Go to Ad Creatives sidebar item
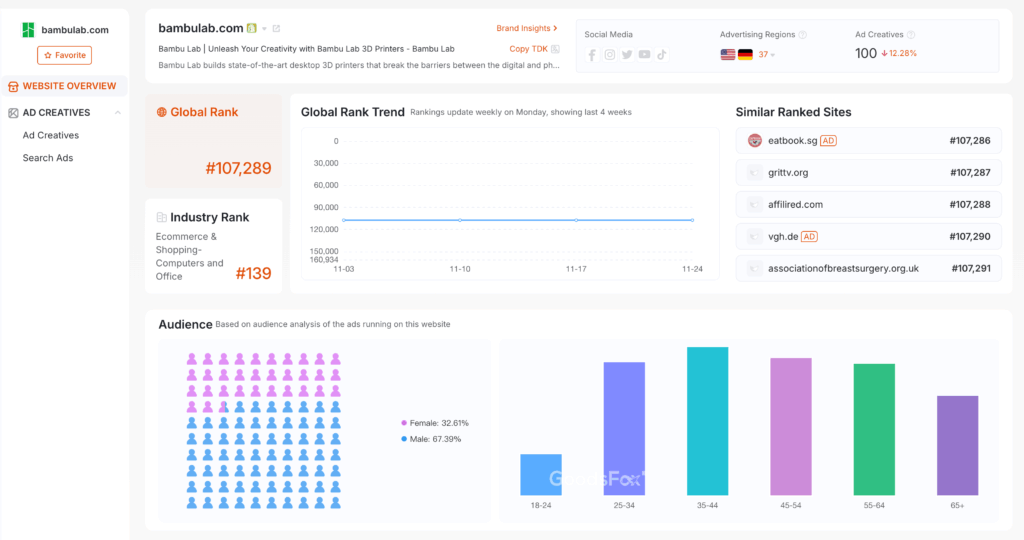 [51, 135]
